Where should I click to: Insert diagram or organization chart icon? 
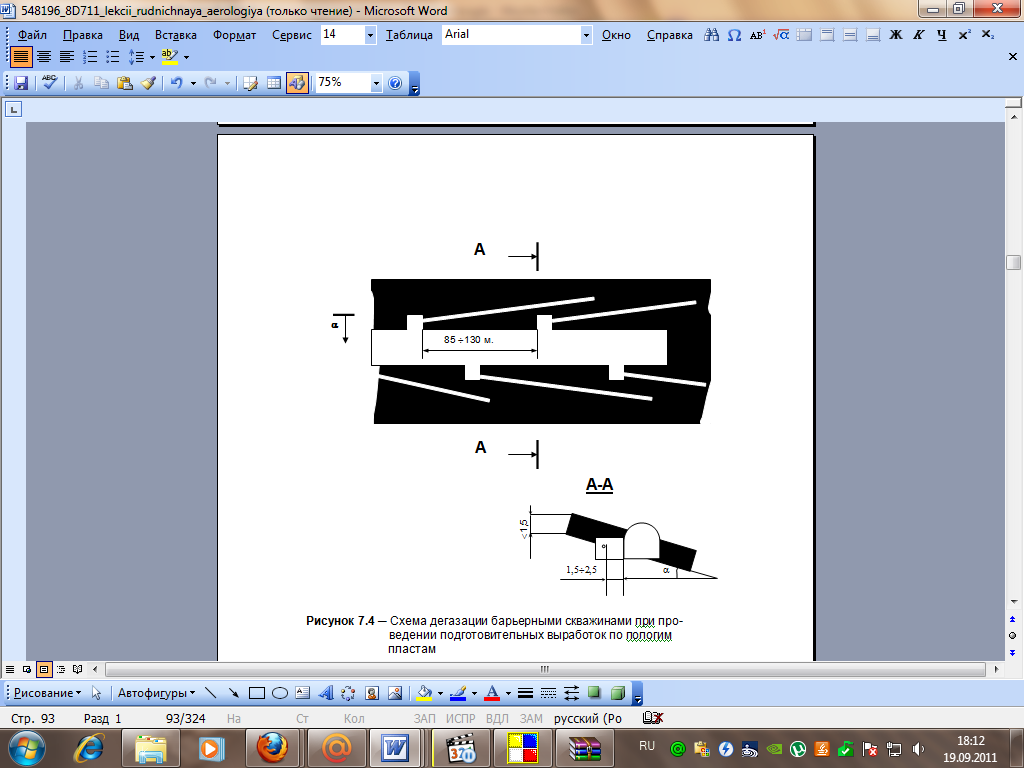(348, 693)
